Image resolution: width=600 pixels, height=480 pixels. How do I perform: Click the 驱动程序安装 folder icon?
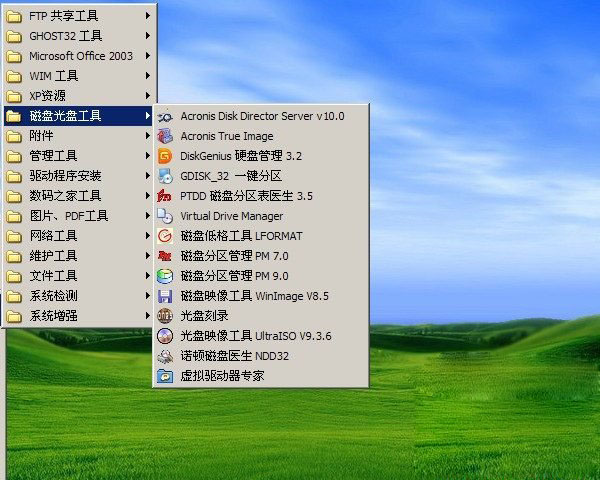14,176
